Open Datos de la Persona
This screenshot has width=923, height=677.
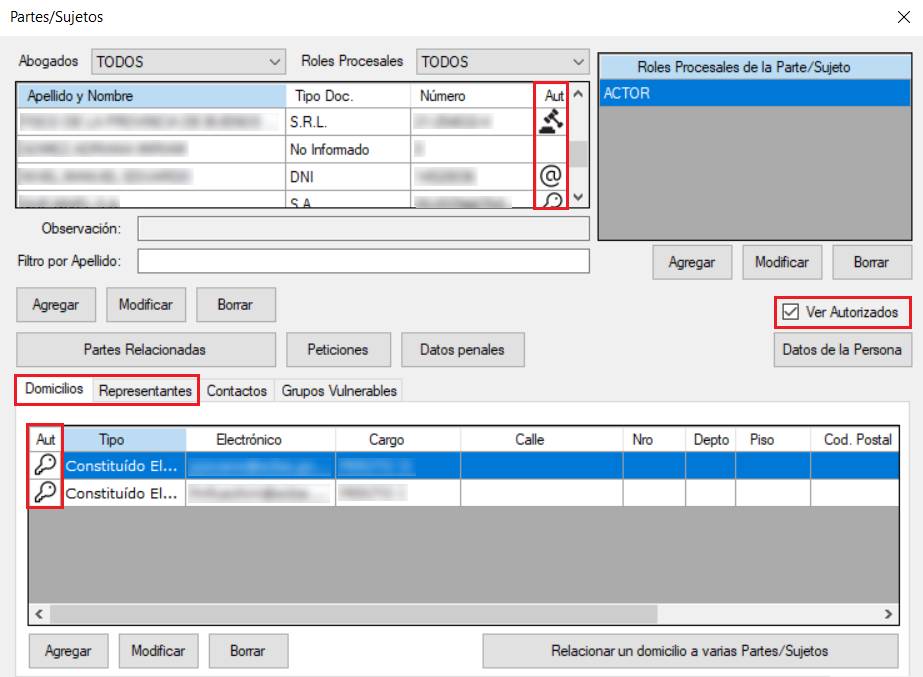pyautogui.click(x=841, y=350)
